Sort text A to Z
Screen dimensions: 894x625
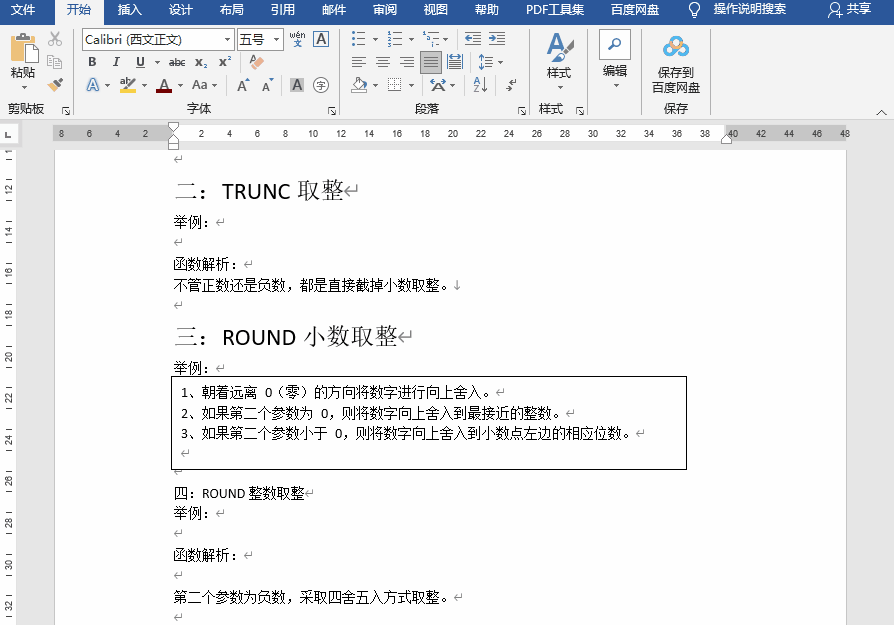tap(480, 85)
